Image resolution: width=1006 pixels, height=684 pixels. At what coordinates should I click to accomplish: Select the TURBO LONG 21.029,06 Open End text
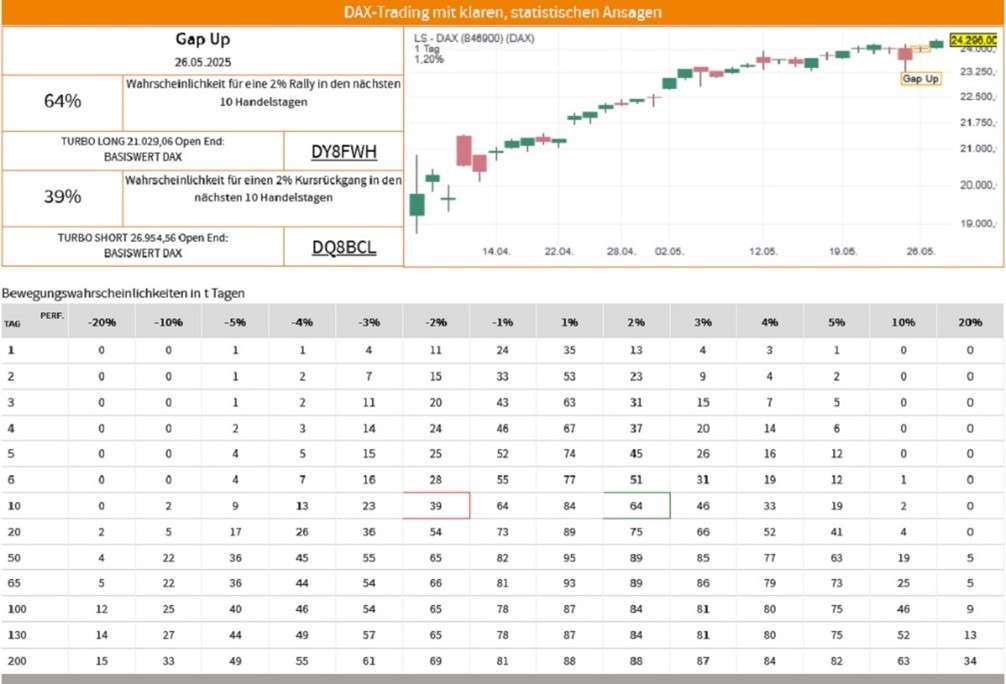click(142, 141)
